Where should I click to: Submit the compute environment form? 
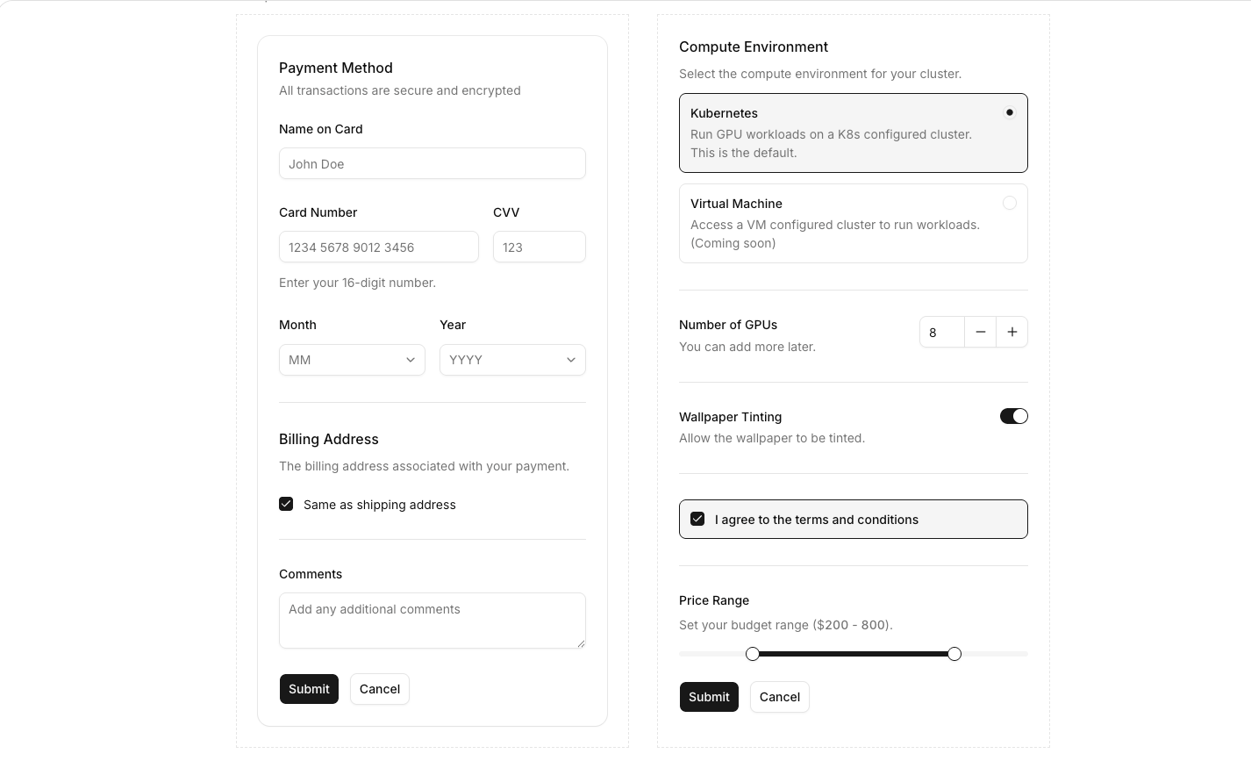point(709,697)
